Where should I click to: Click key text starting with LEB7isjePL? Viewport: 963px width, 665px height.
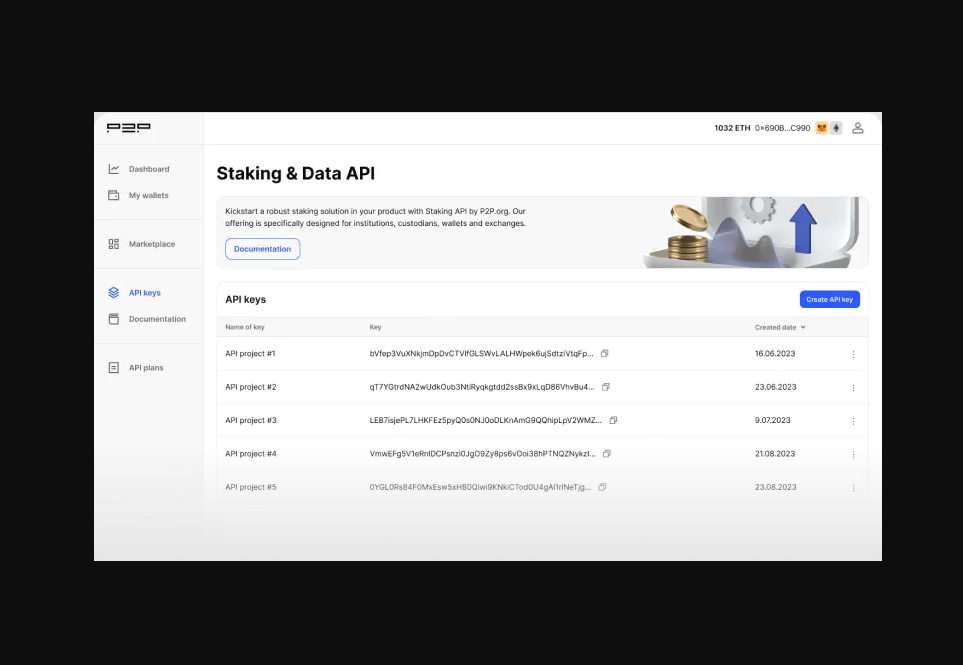pos(486,420)
